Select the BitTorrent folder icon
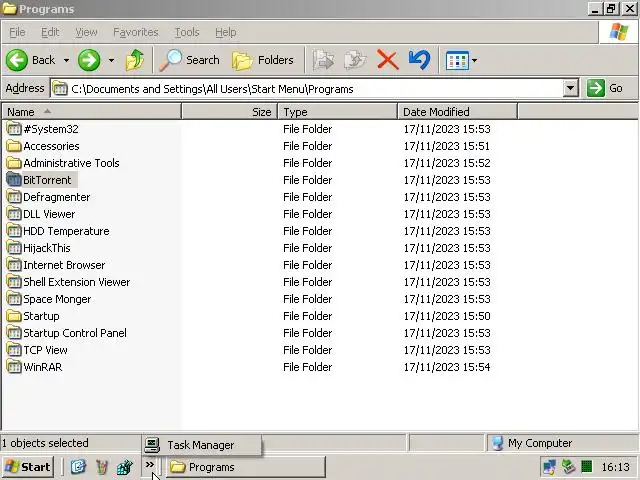This screenshot has width=640, height=480. tap(14, 180)
